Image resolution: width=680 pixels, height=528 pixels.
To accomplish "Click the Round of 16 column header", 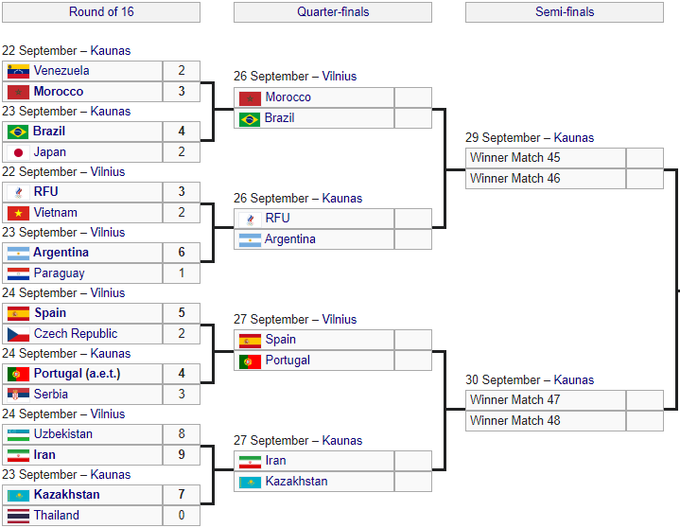I will tap(101, 12).
